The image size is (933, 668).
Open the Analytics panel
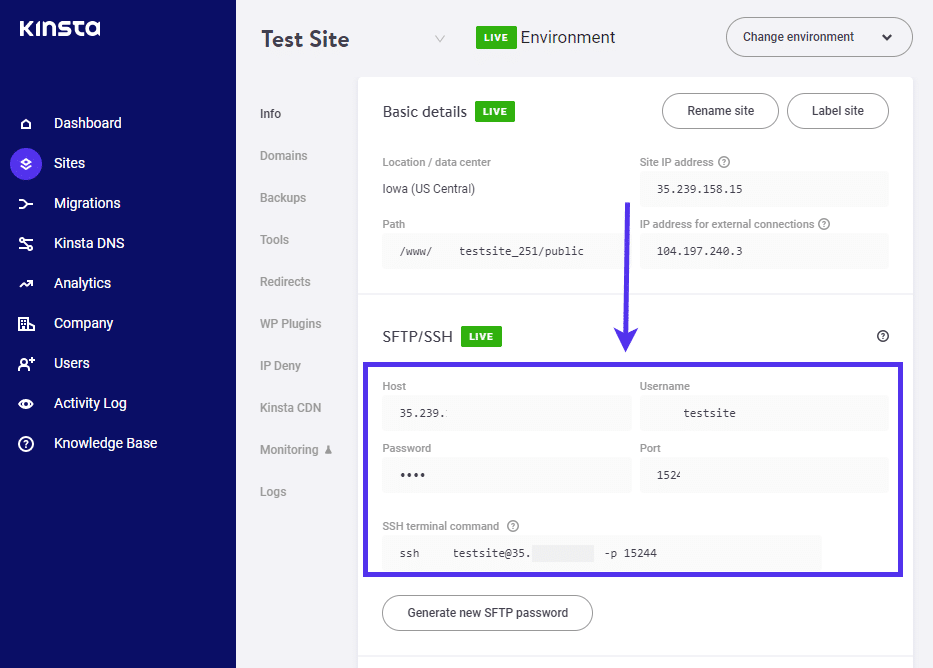pos(82,283)
